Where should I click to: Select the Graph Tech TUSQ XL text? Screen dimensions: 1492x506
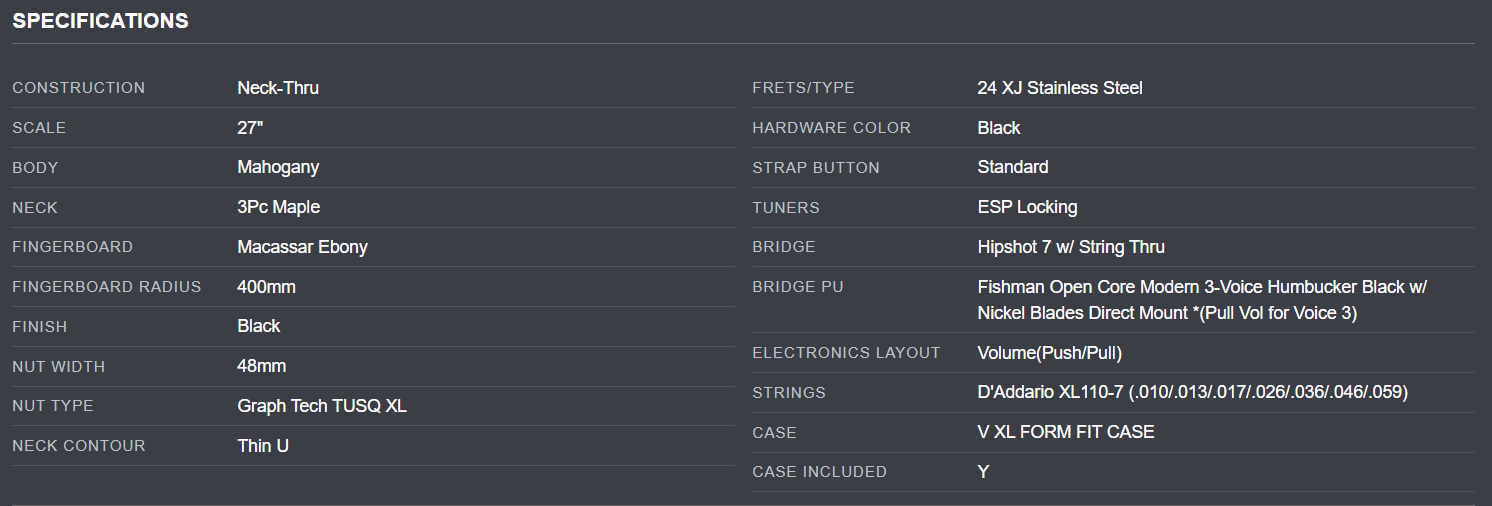322,406
